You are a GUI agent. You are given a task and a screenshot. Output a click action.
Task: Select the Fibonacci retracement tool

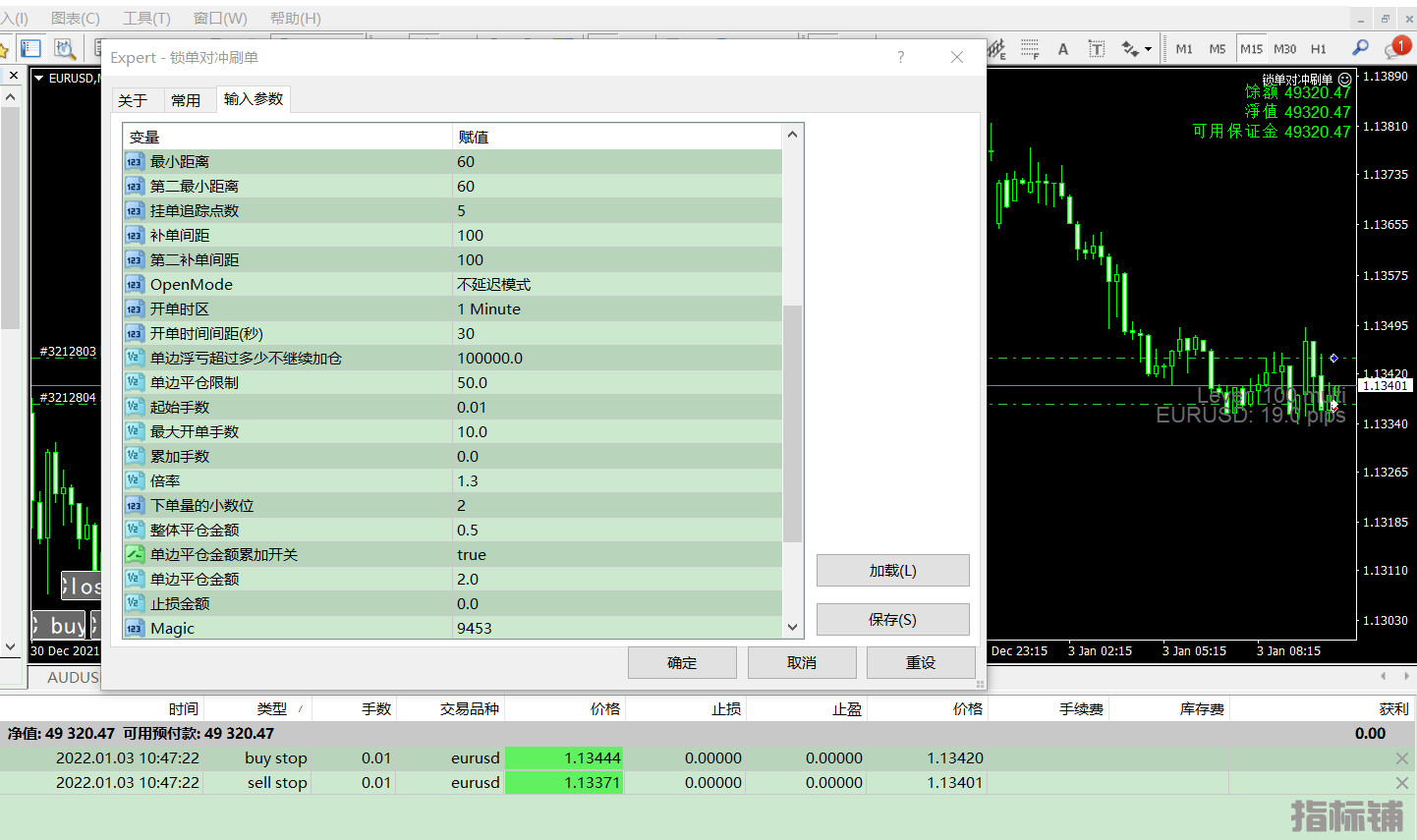tap(1030, 48)
